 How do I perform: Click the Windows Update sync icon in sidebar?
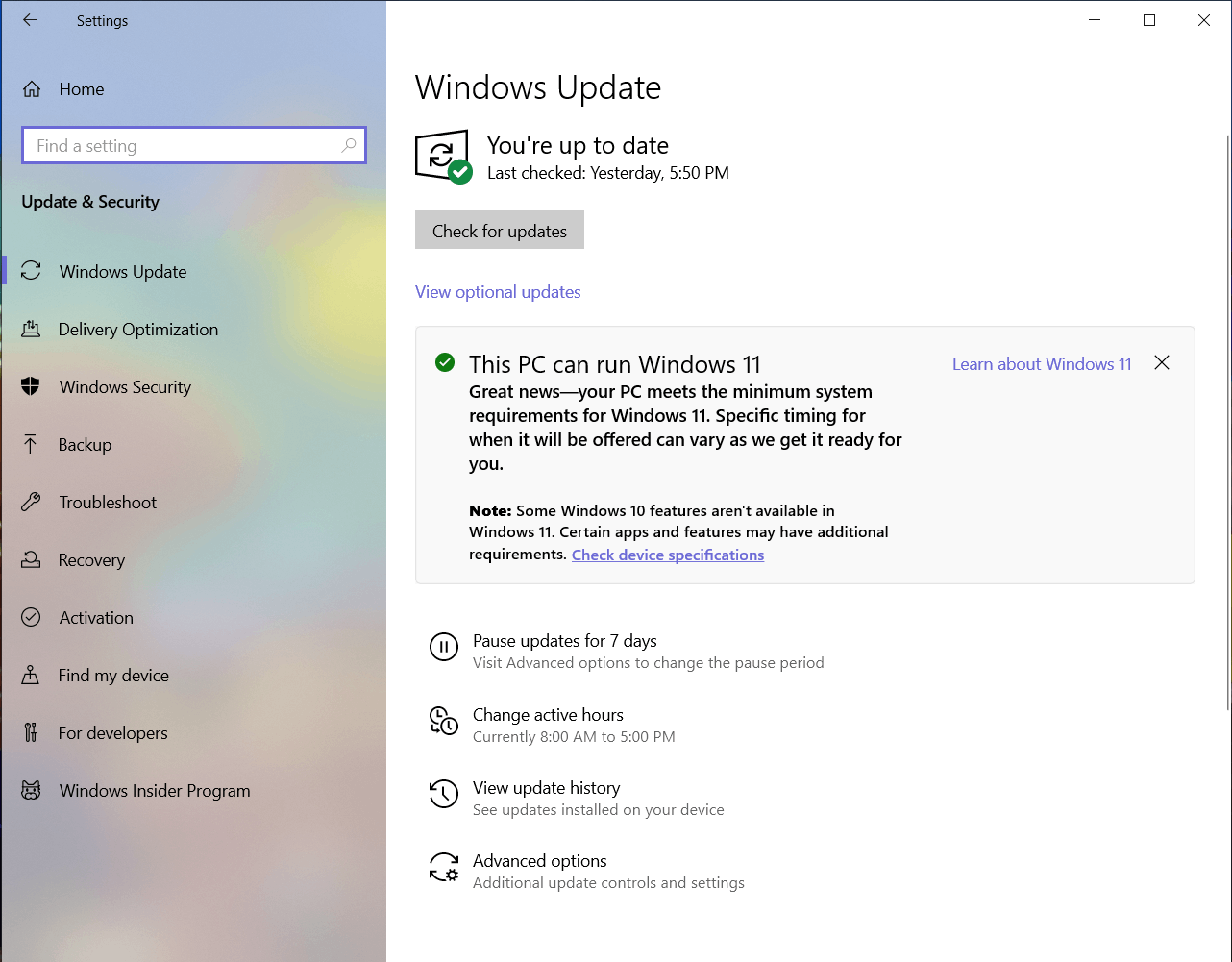(31, 271)
